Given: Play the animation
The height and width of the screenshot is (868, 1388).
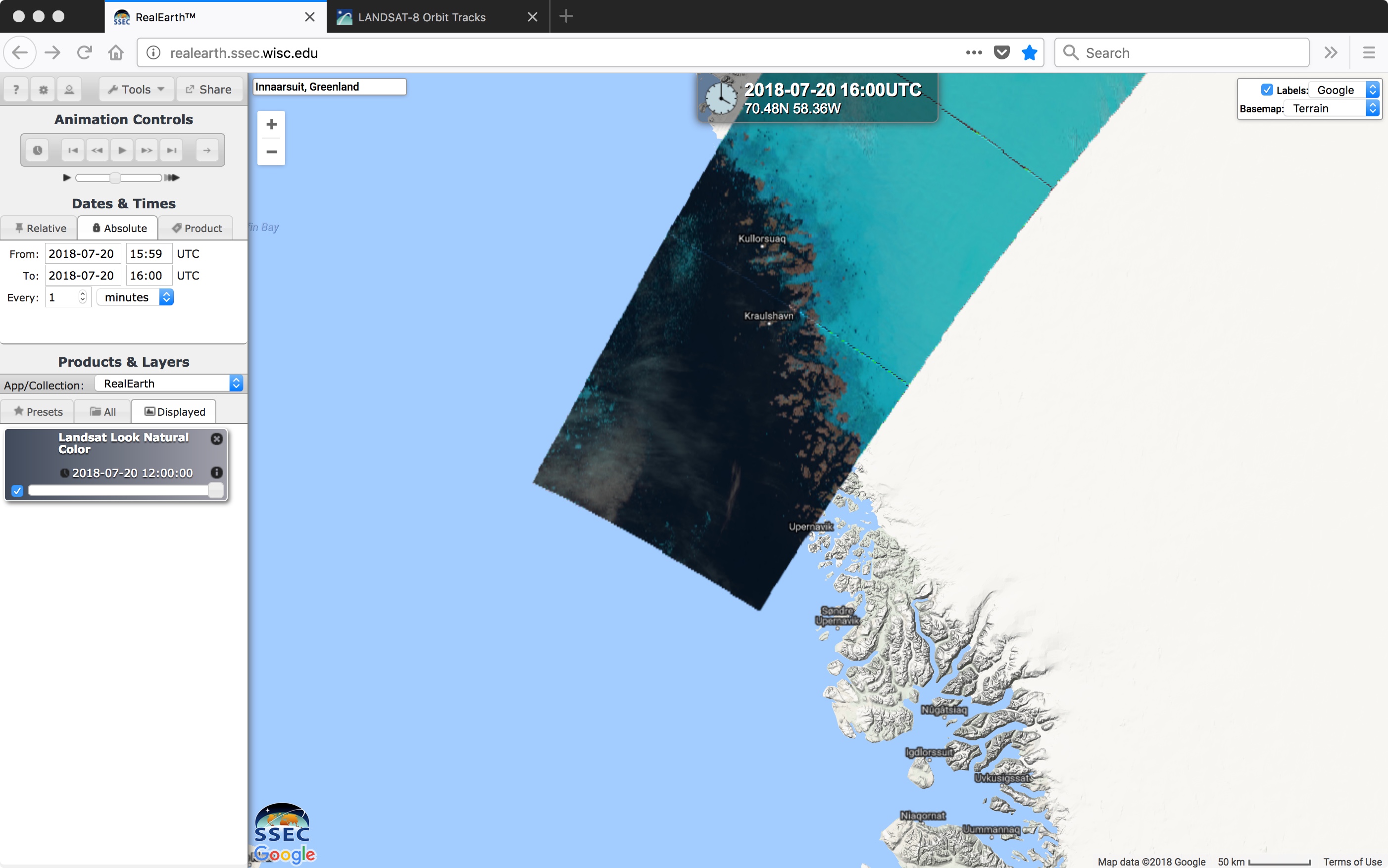Looking at the screenshot, I should pyautogui.click(x=122, y=150).
